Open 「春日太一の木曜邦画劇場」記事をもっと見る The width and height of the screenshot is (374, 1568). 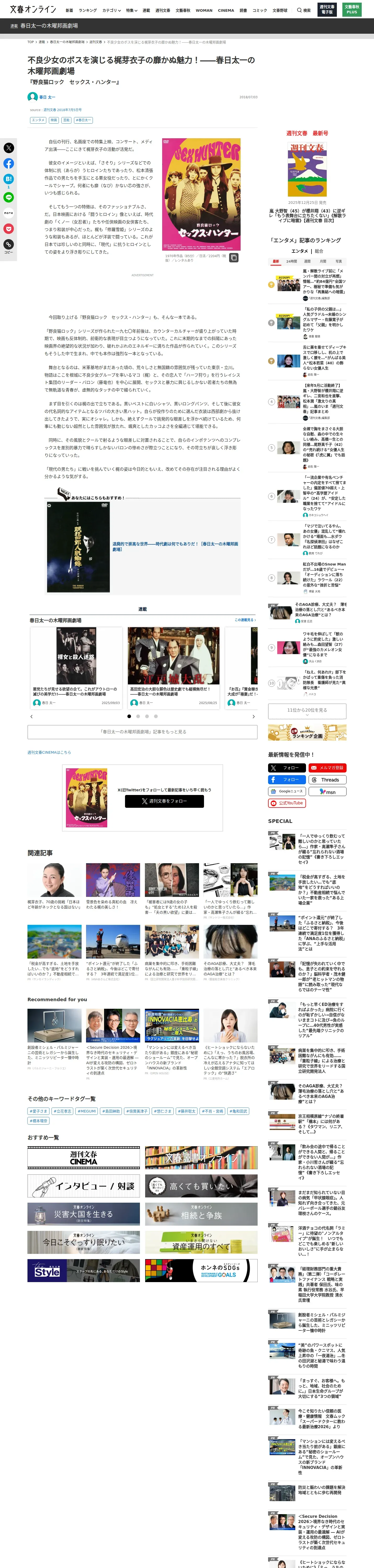pyautogui.click(x=143, y=732)
